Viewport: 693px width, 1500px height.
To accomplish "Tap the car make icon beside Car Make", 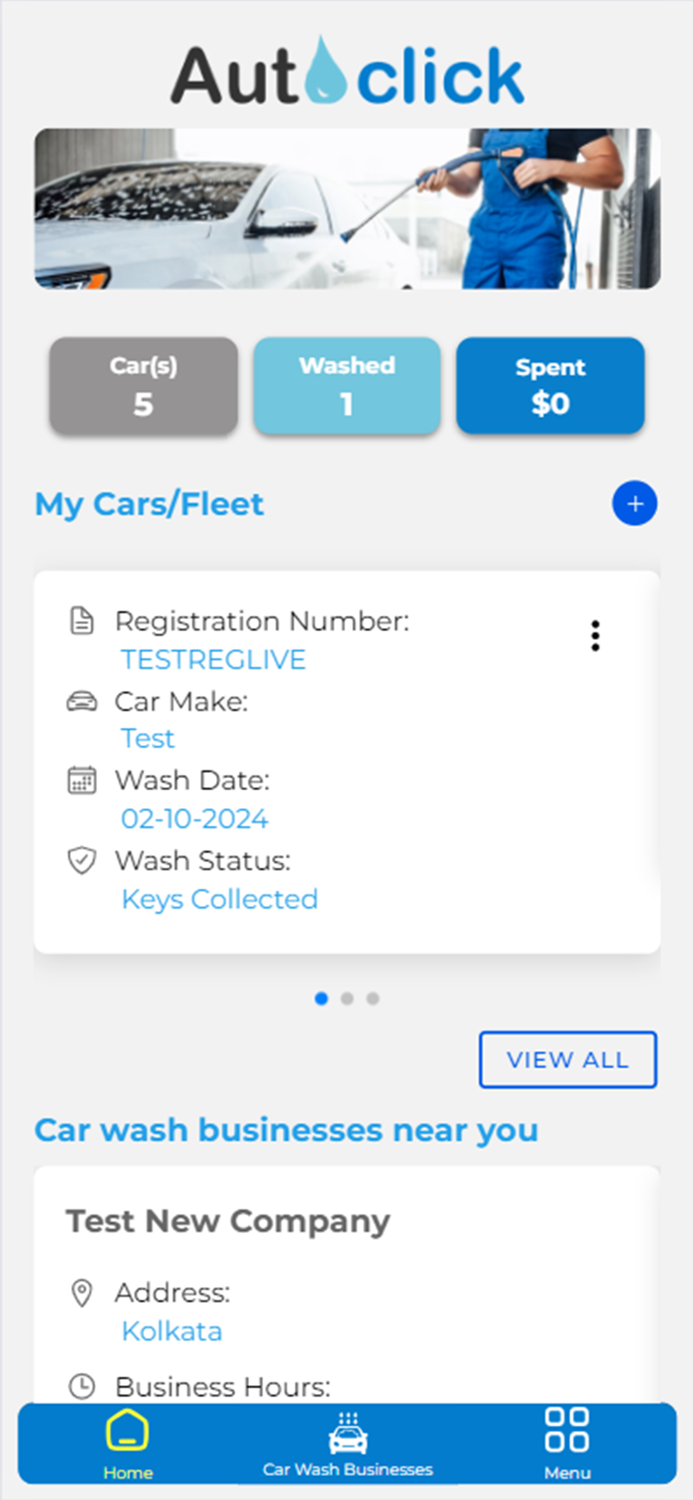I will 81,701.
